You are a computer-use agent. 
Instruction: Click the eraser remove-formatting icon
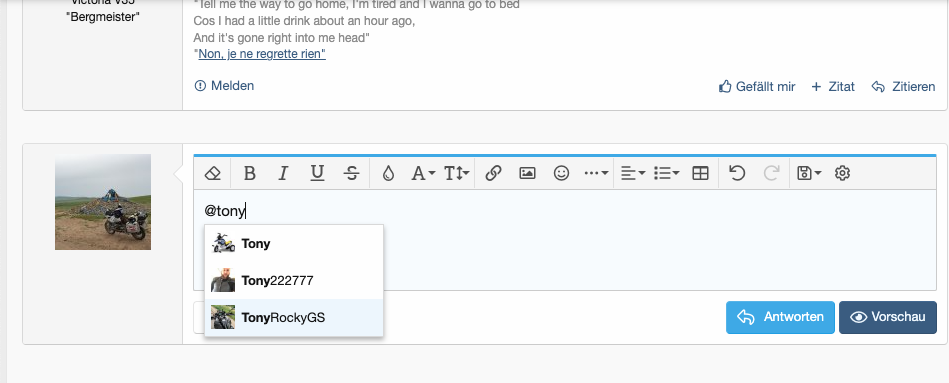(212, 174)
